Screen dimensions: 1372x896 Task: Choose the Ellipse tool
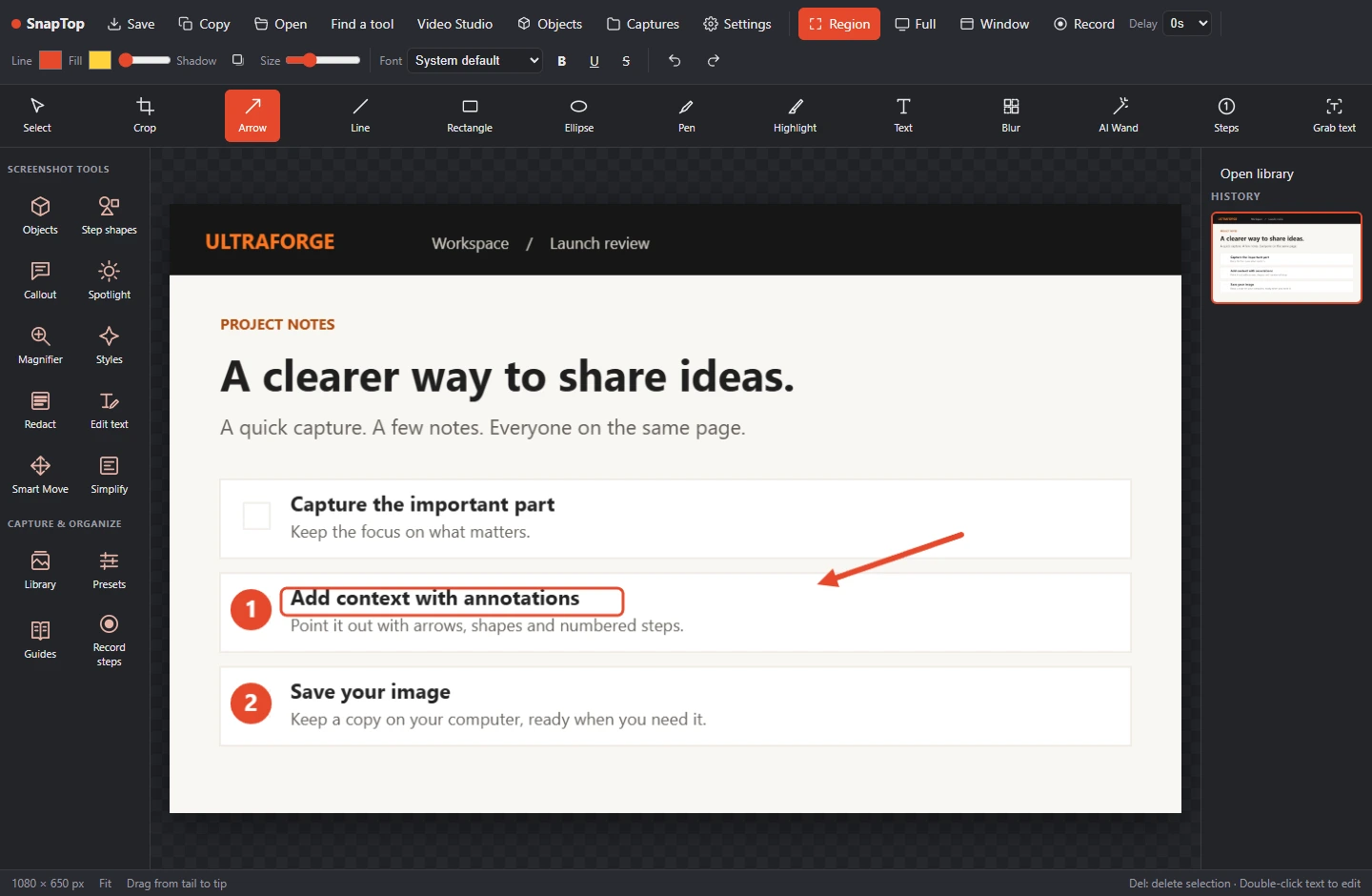(x=578, y=115)
